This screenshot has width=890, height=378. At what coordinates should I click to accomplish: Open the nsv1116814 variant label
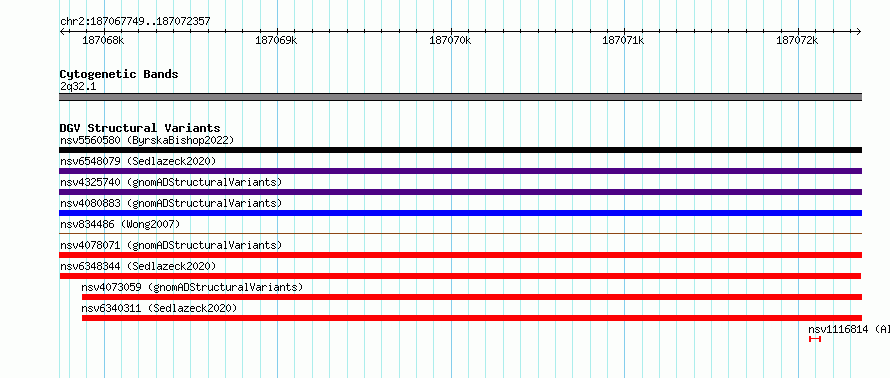(x=849, y=329)
